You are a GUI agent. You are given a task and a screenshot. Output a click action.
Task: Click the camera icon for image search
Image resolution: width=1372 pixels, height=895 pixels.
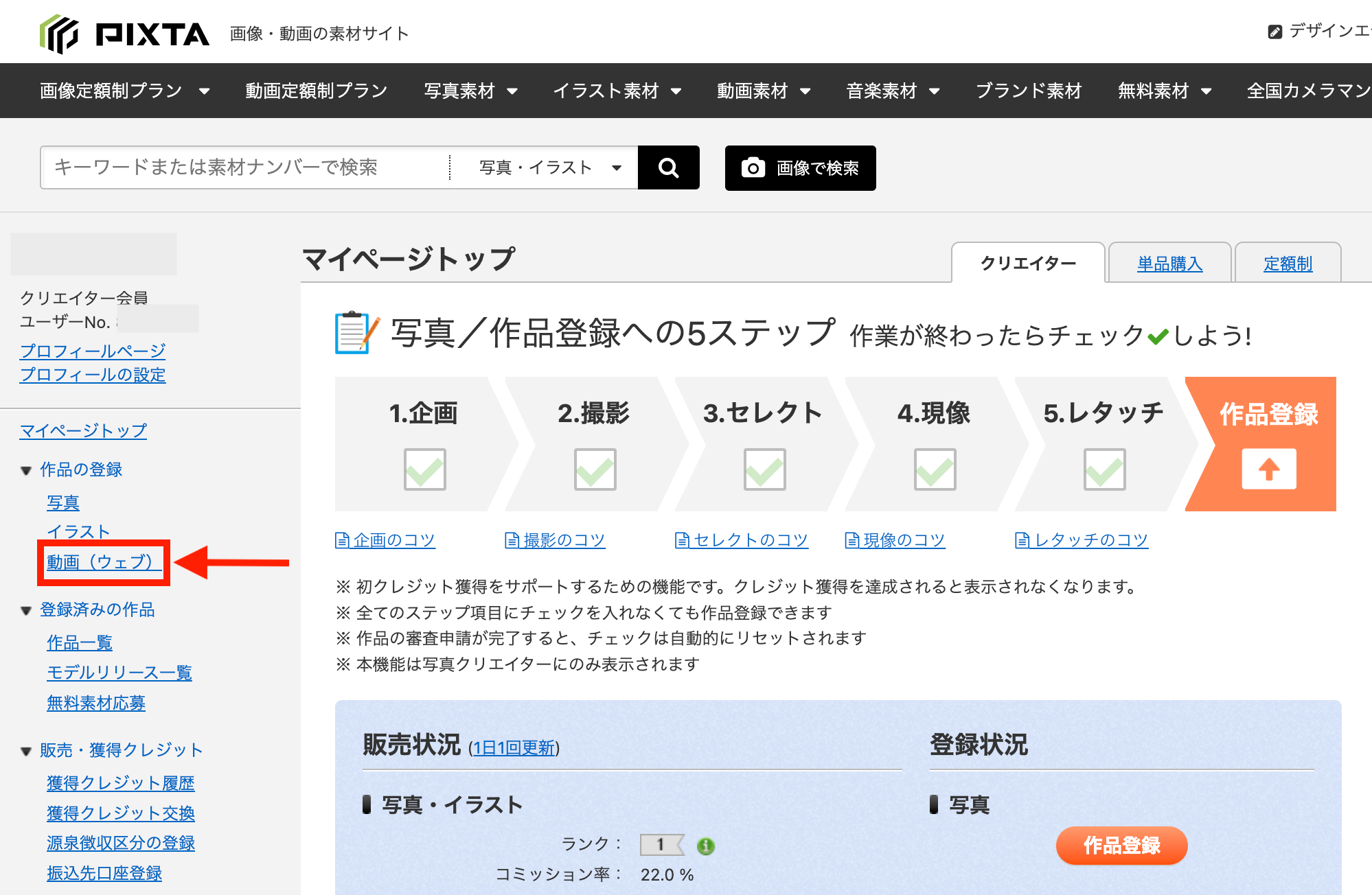[x=753, y=167]
